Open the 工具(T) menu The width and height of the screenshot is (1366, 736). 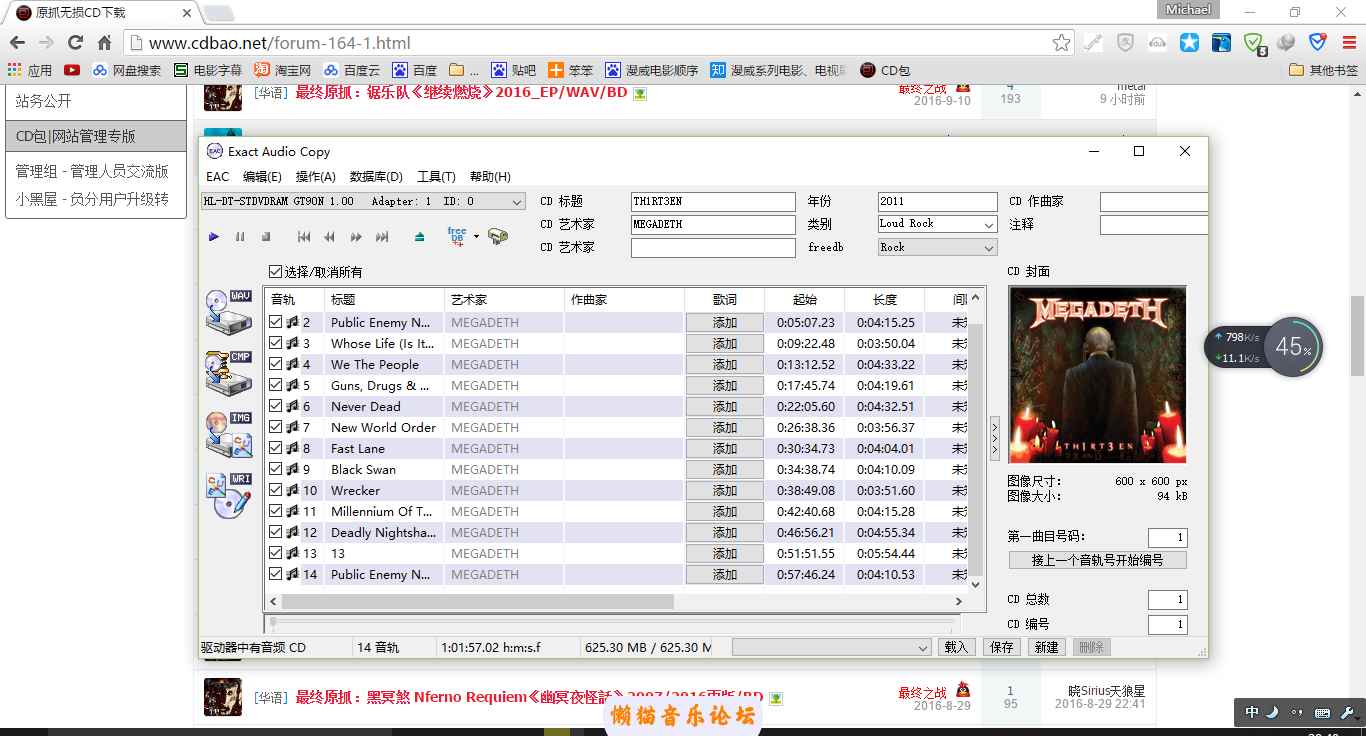436,176
